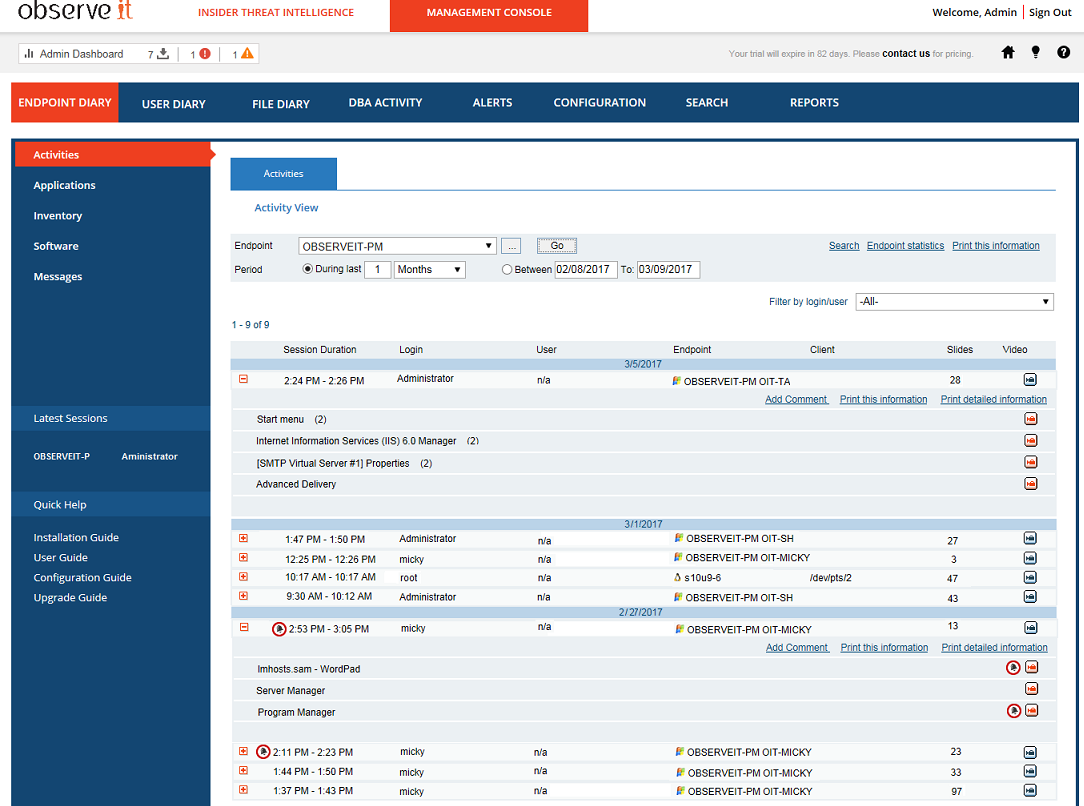Select the 'During last' period radio button
1084x806 pixels.
click(x=308, y=269)
